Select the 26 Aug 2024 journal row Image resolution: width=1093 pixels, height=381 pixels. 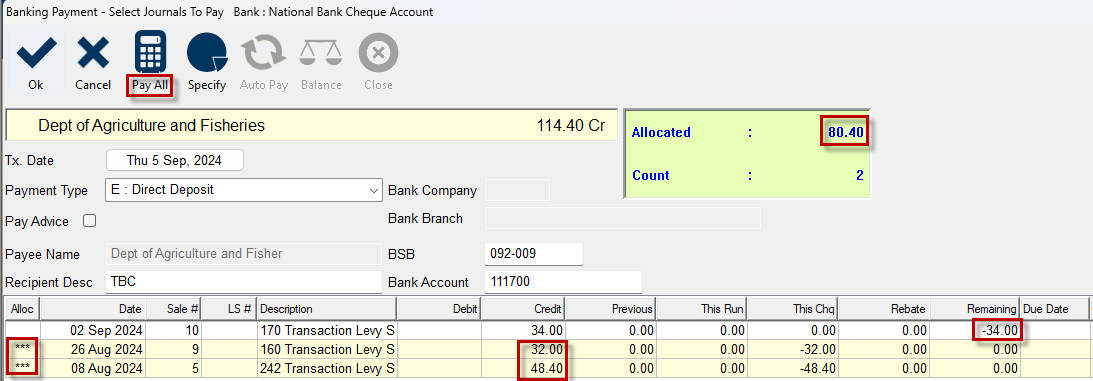[x=546, y=349]
